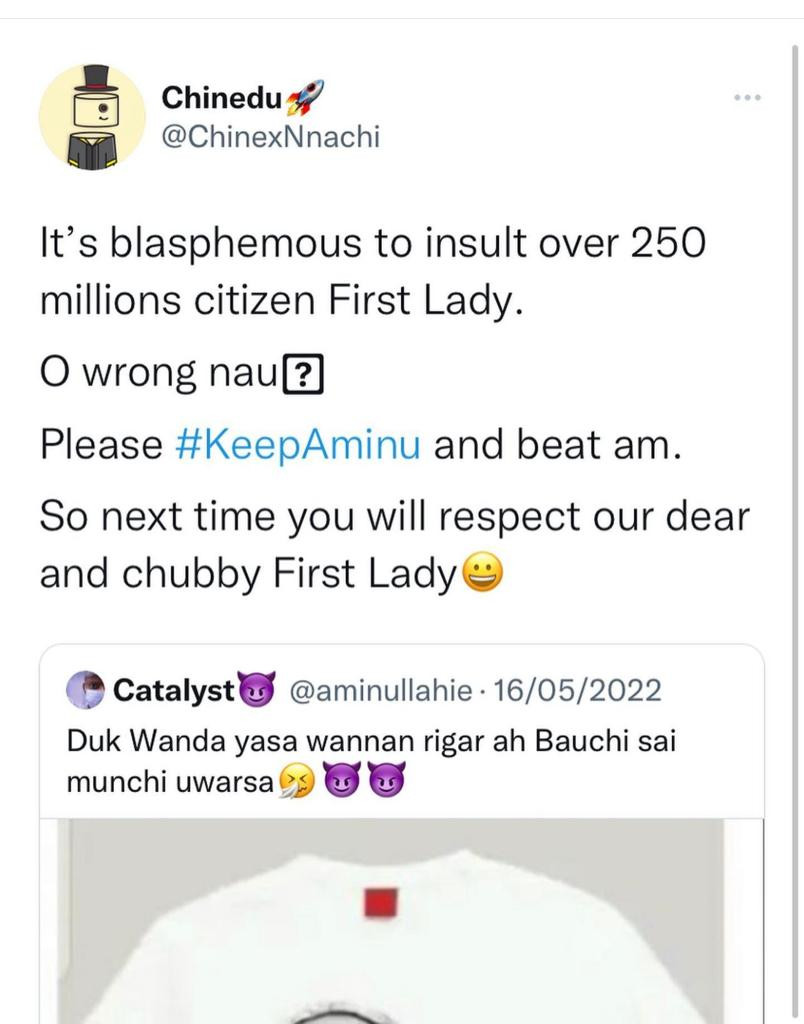Click the tweet text about blasphemous insult
The height and width of the screenshot is (1024, 804).
point(373,271)
